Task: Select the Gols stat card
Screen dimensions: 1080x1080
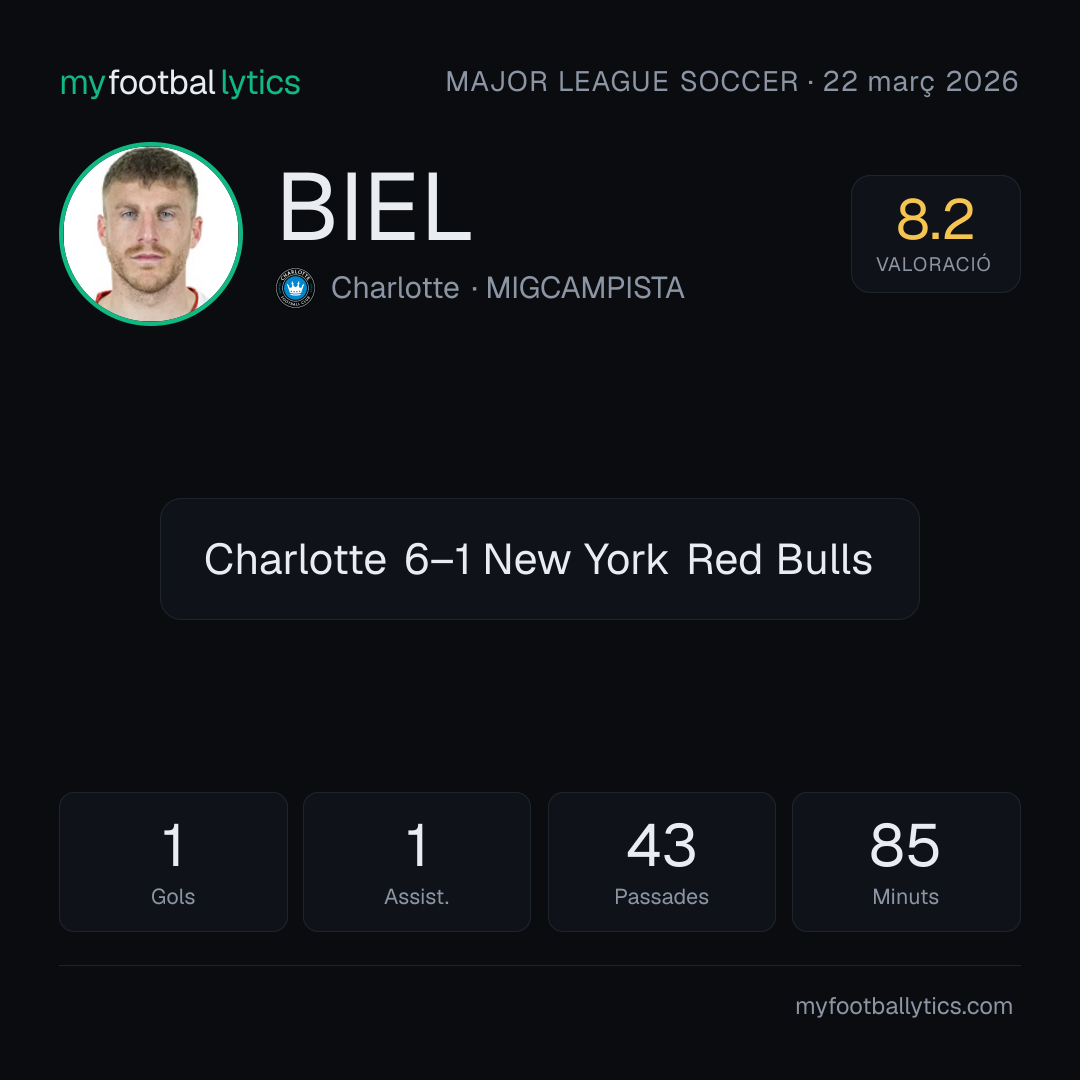Action: (x=173, y=862)
